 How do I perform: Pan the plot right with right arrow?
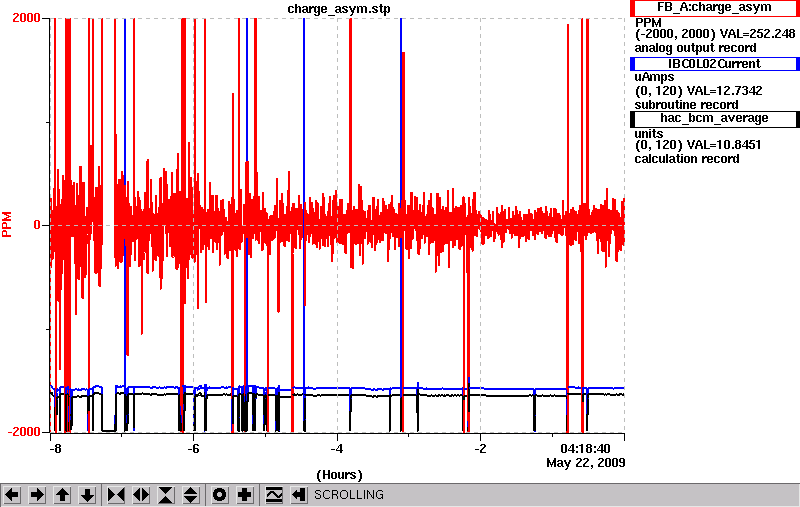point(37,495)
